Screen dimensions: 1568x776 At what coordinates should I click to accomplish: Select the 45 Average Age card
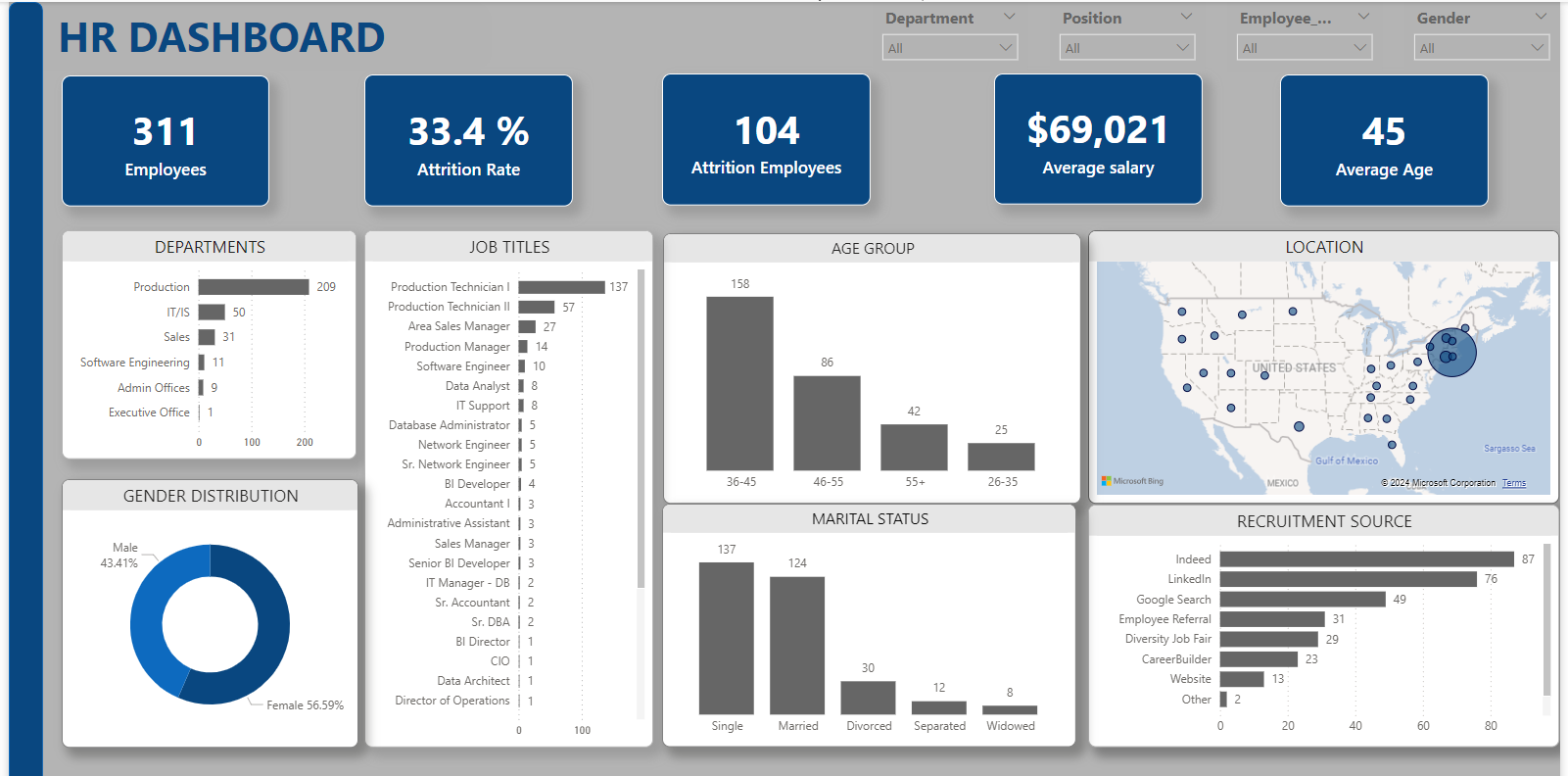click(1384, 141)
